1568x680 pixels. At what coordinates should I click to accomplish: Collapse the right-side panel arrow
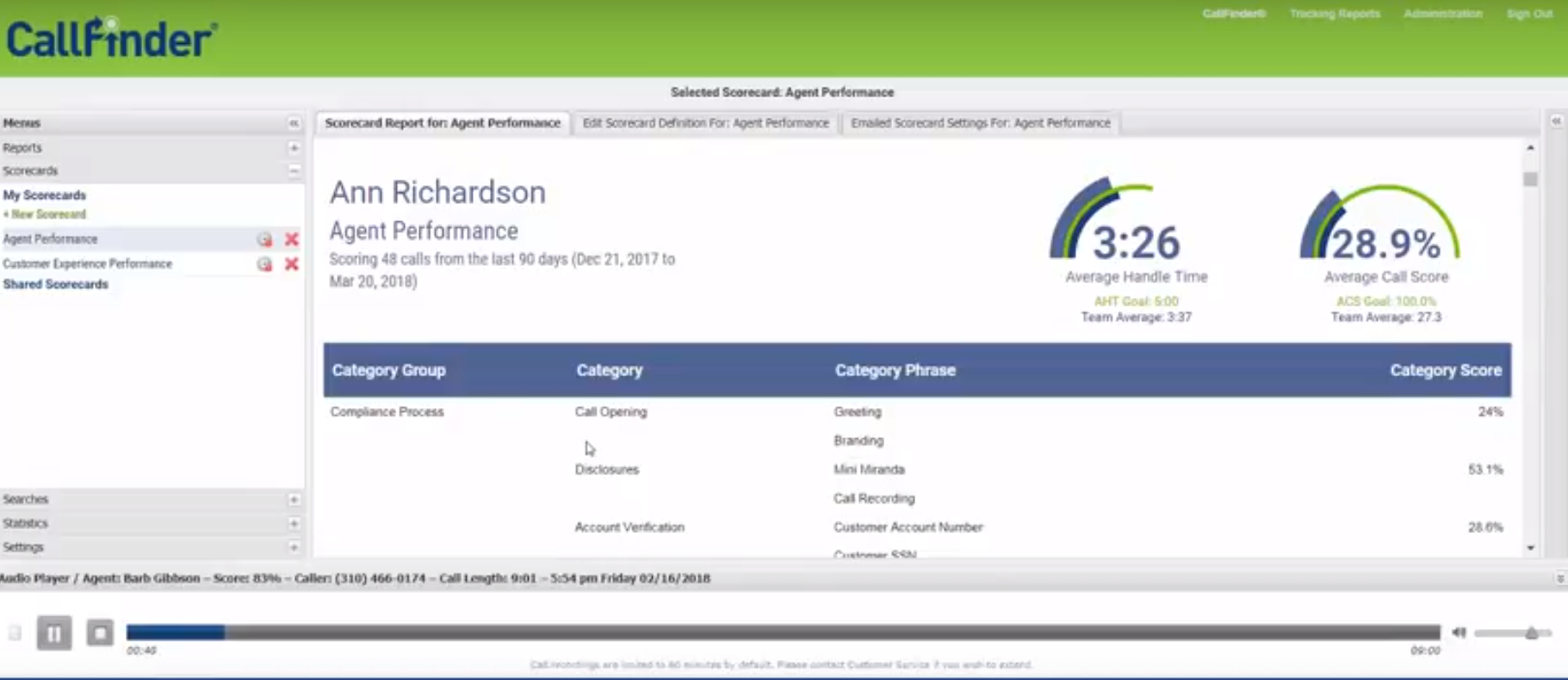(x=1557, y=121)
